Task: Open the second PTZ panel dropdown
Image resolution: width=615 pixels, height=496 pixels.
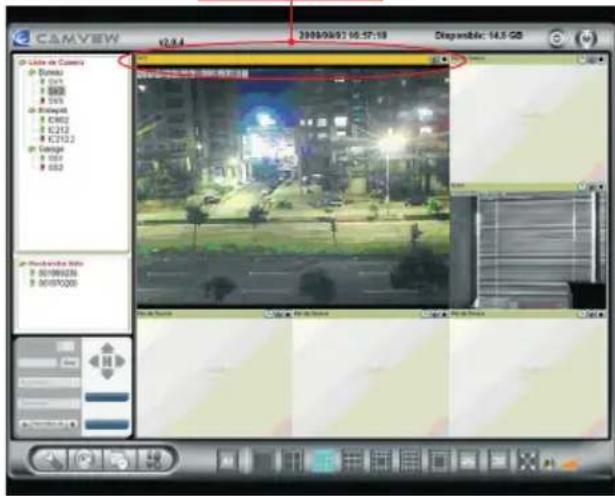Action: (x=49, y=403)
